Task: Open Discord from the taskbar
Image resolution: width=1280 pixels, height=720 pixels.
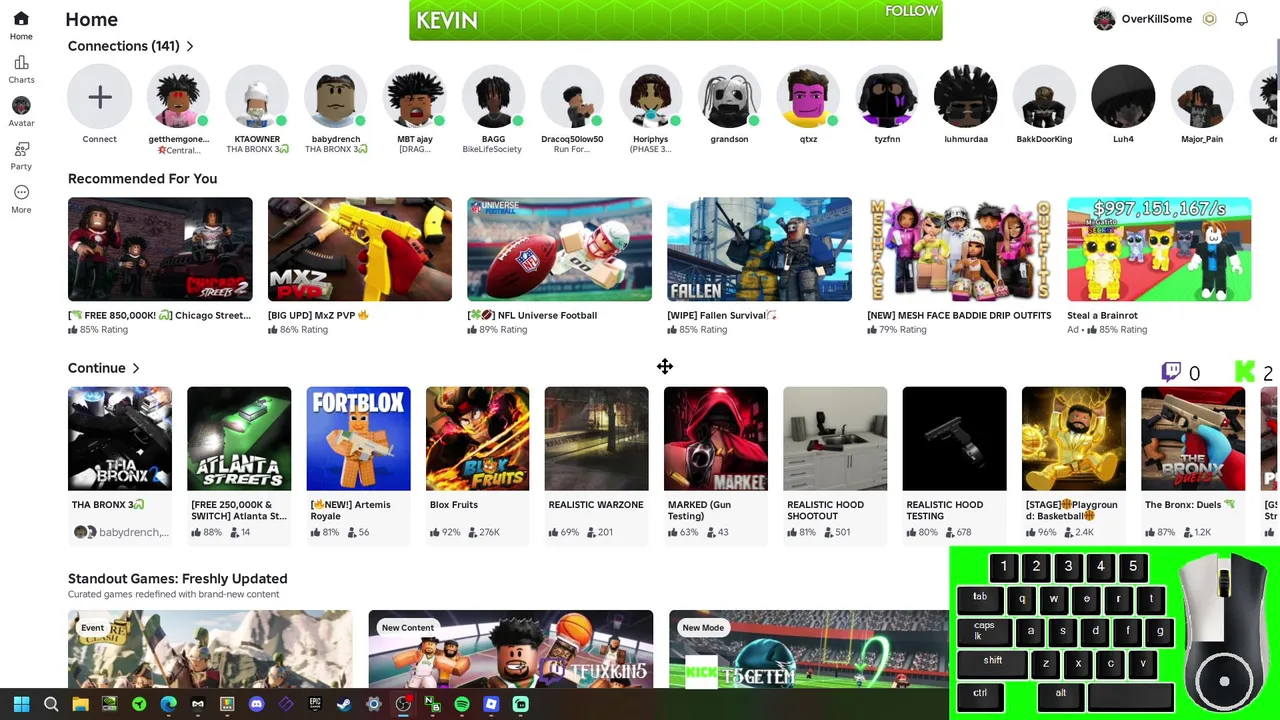Action: 256,704
